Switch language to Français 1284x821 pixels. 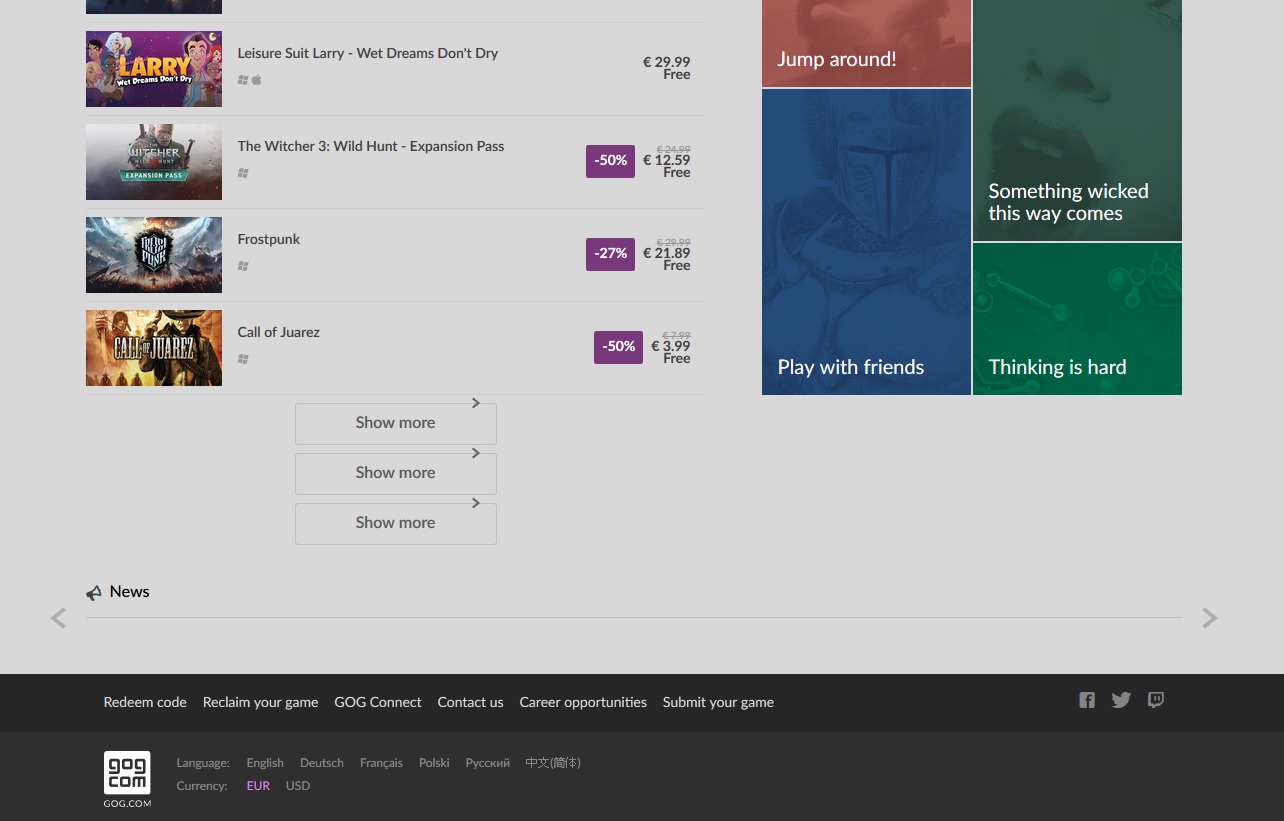click(381, 763)
